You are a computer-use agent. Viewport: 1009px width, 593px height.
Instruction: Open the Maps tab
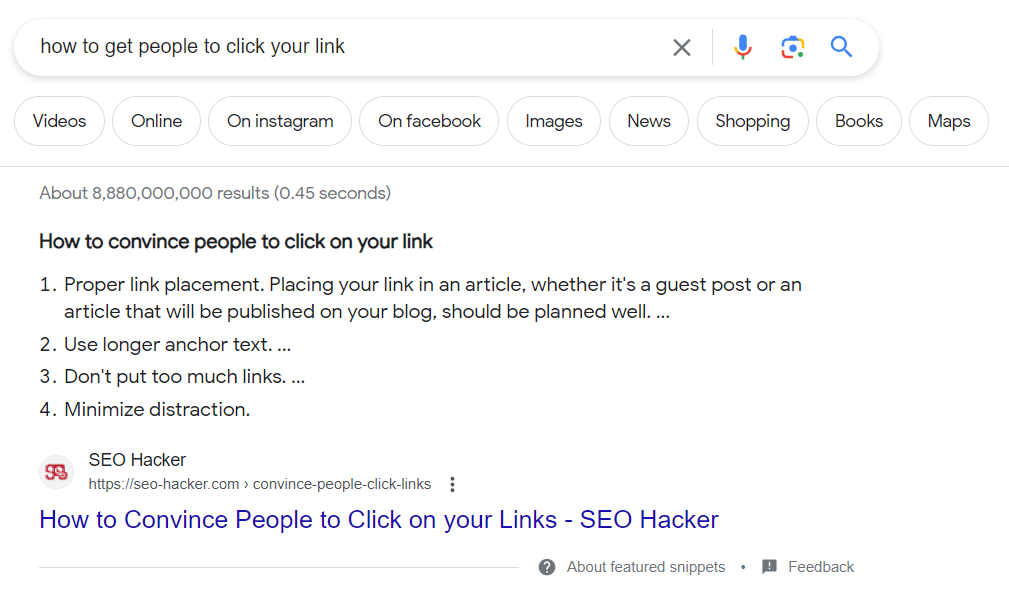click(x=948, y=121)
